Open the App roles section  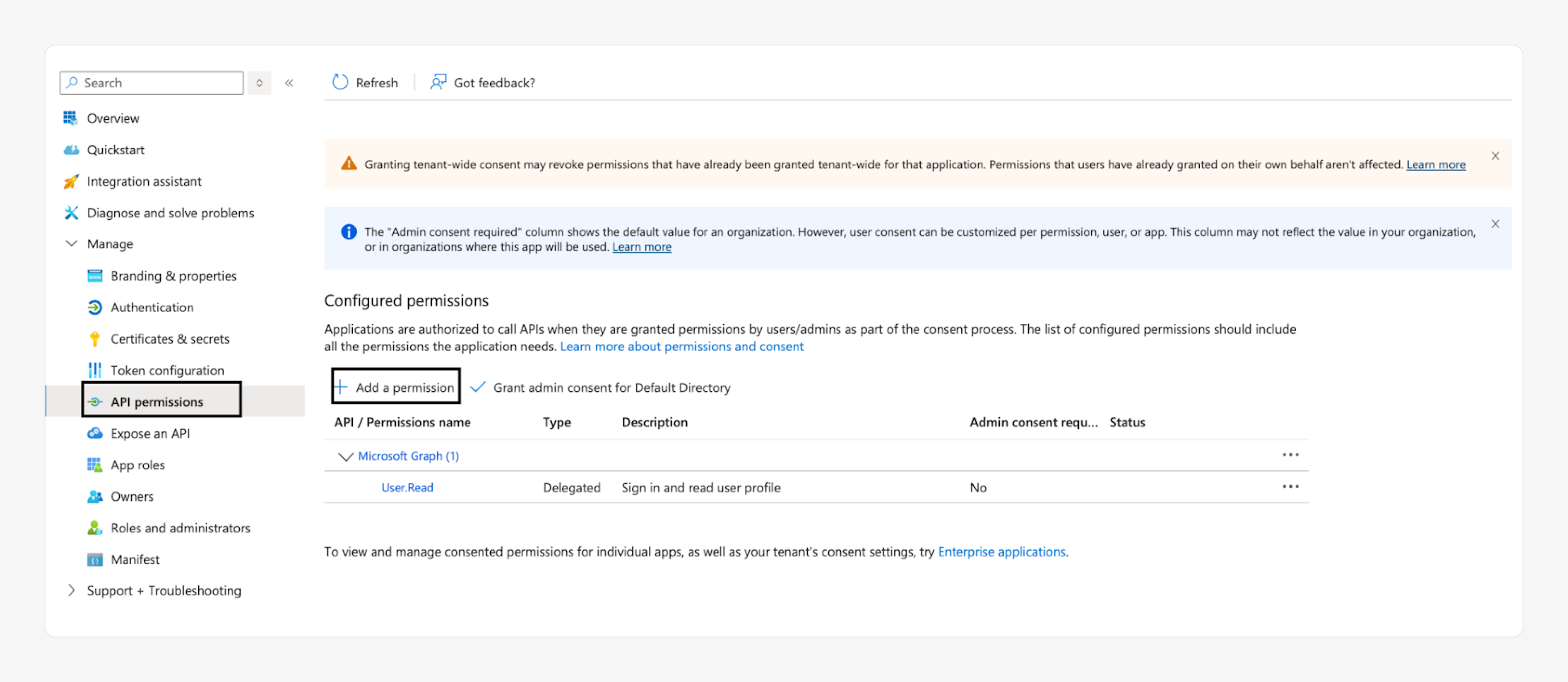tap(138, 465)
